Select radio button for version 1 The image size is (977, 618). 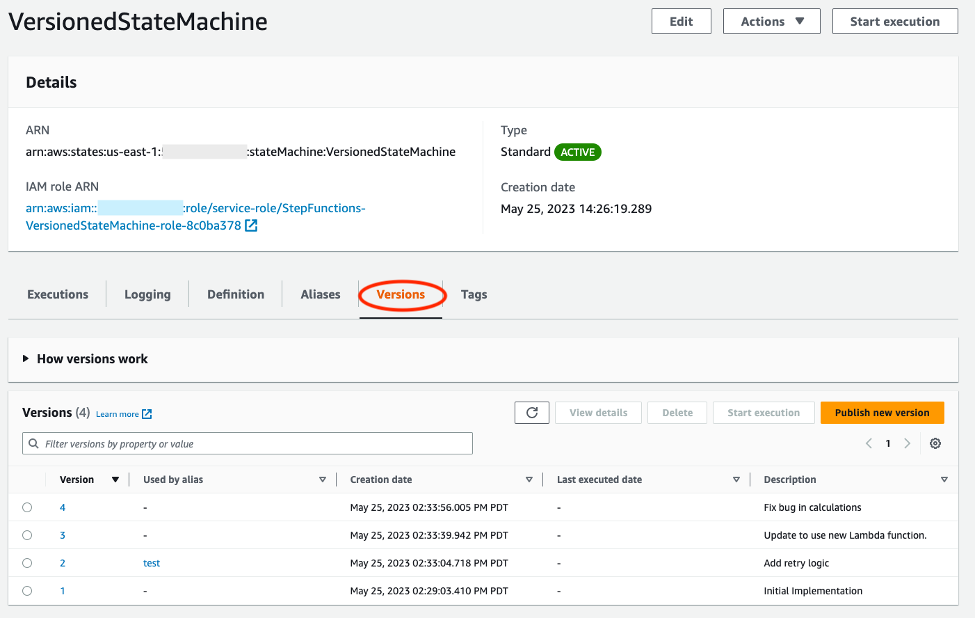coord(27,591)
